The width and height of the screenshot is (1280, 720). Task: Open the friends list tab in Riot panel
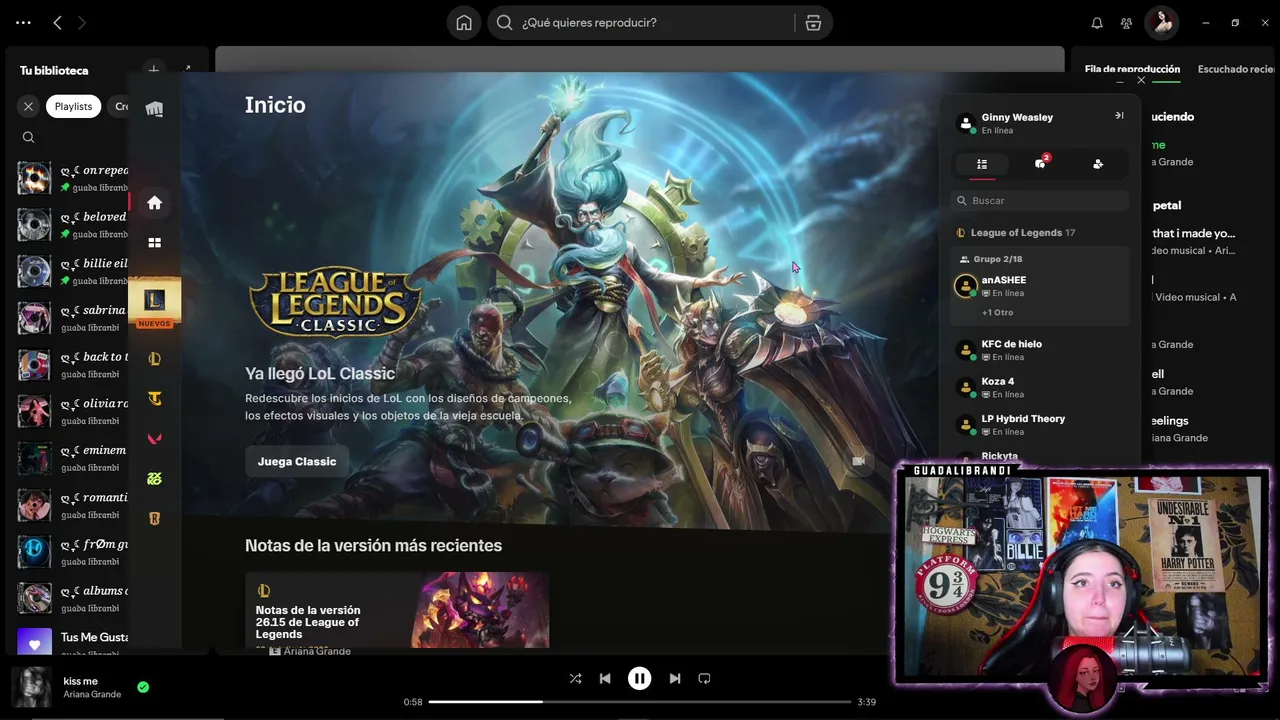(x=982, y=164)
